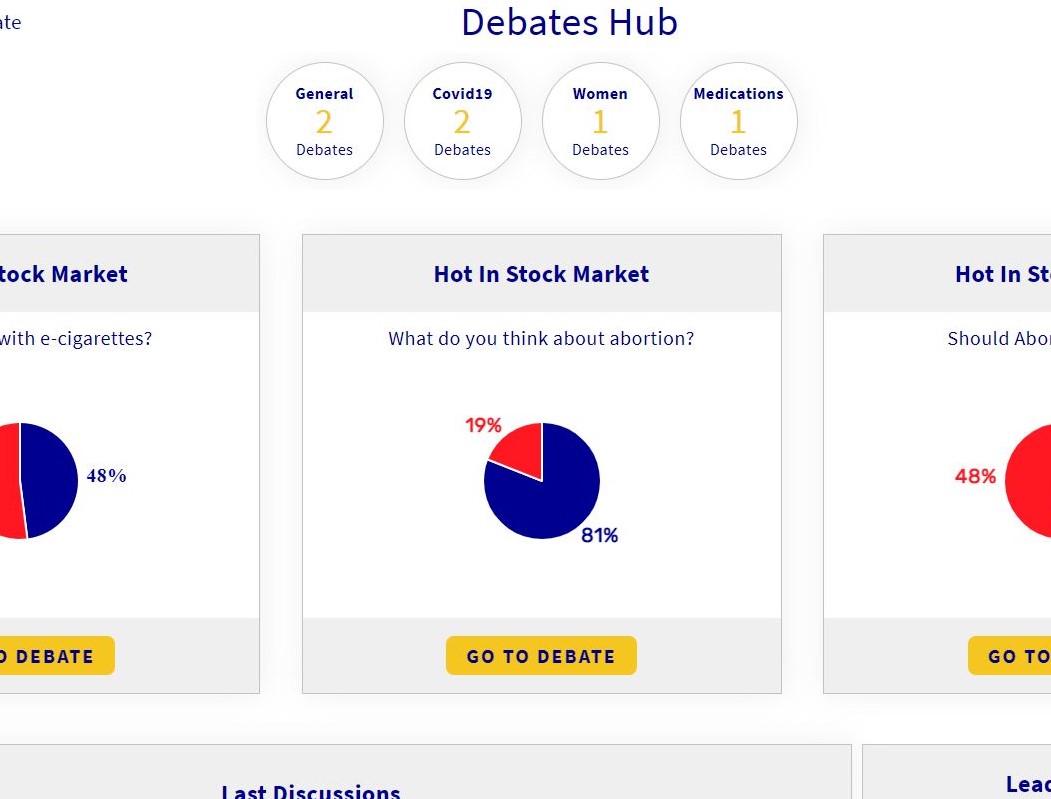Open the General debates category circle

pyautogui.click(x=325, y=121)
